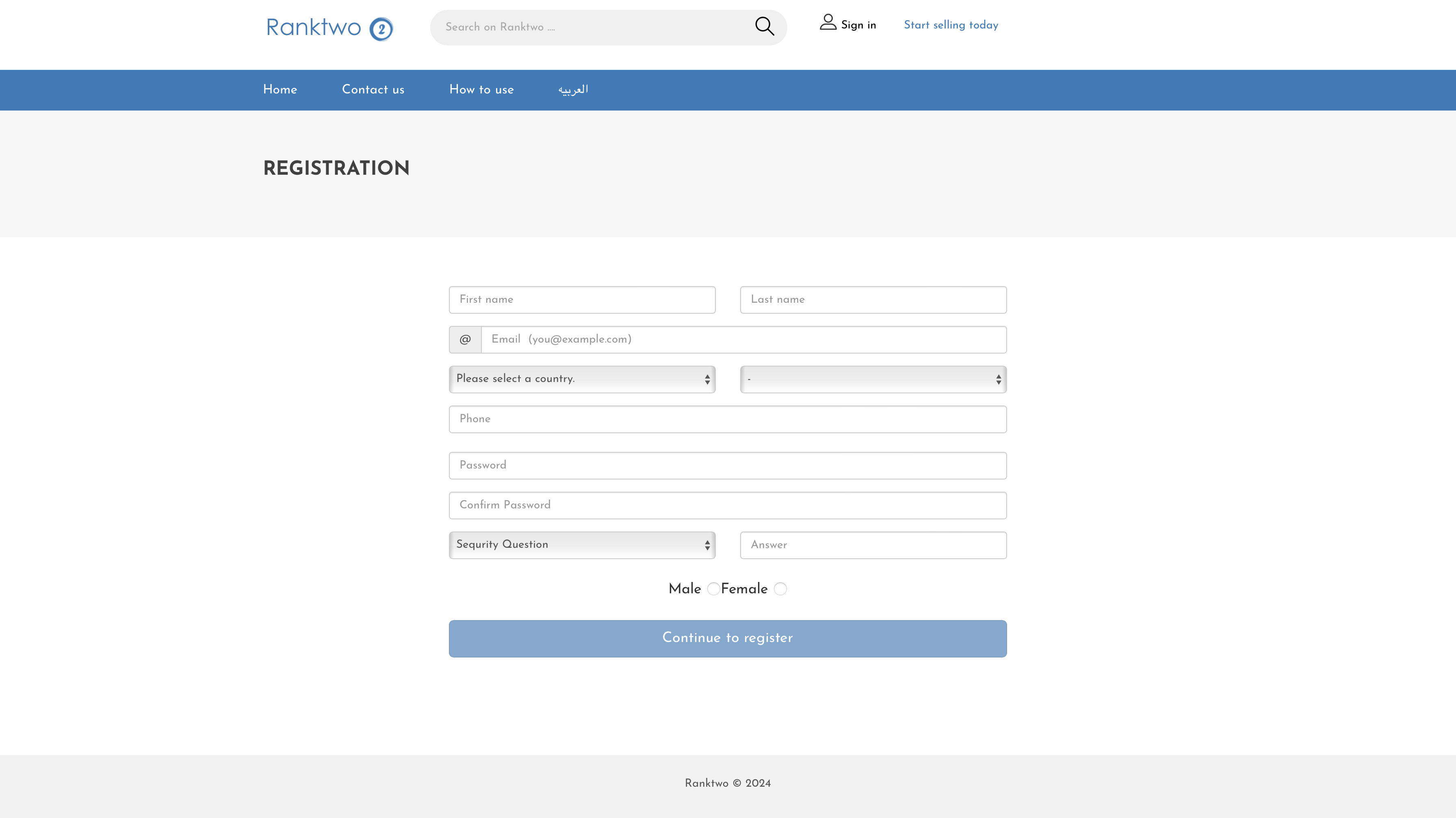Click the security Answer field
Viewport: 1456px width, 818px height.
pos(873,545)
